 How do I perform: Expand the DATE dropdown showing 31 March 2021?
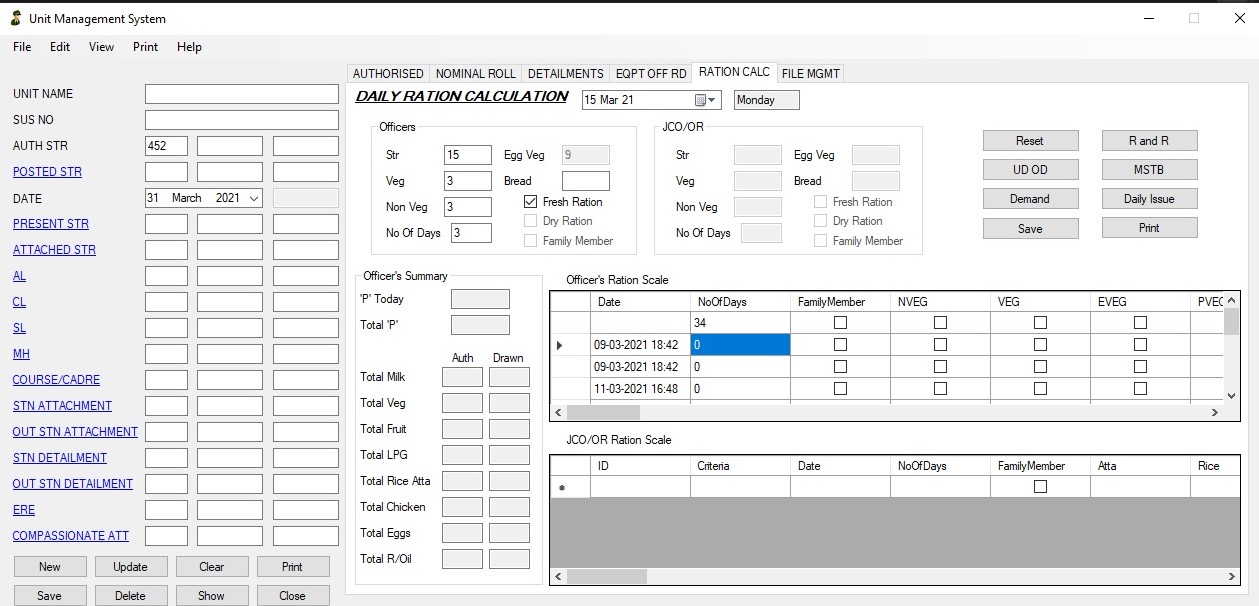pos(254,198)
